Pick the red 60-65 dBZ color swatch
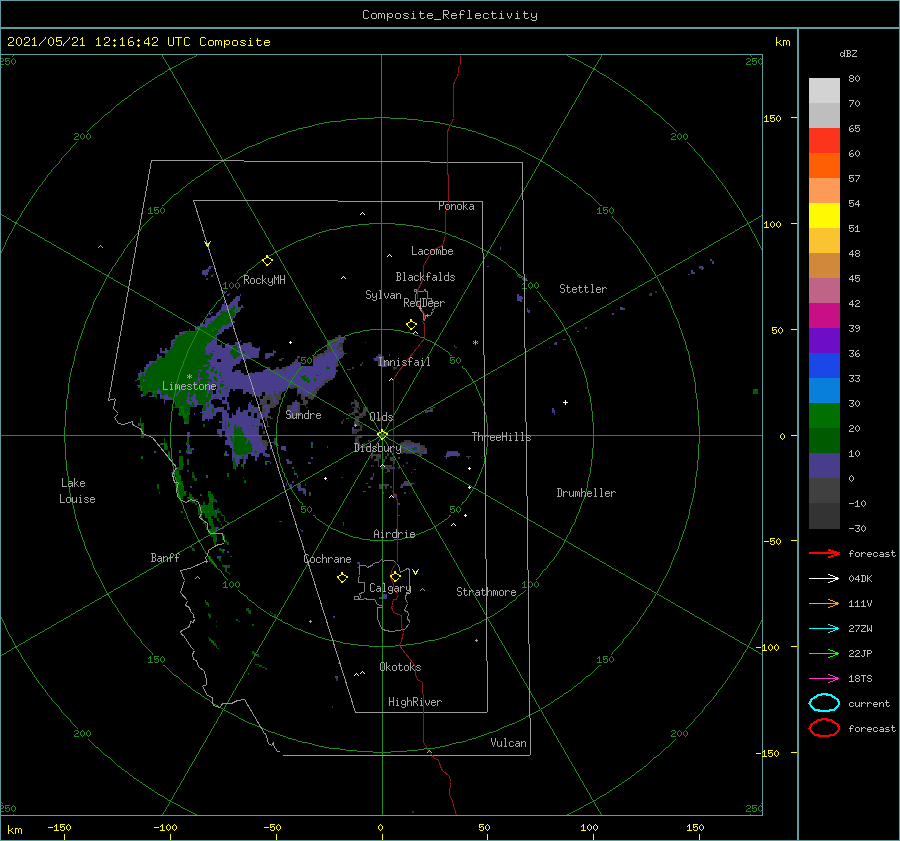The width and height of the screenshot is (900, 841). [824, 140]
